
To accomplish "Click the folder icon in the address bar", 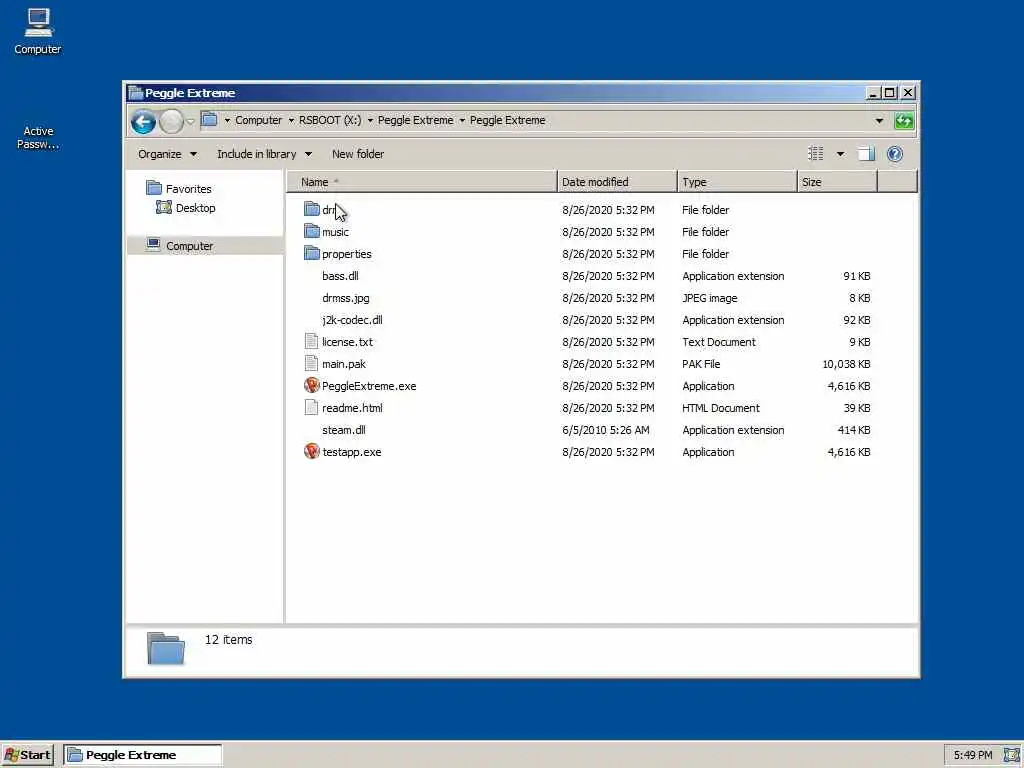I will point(210,120).
